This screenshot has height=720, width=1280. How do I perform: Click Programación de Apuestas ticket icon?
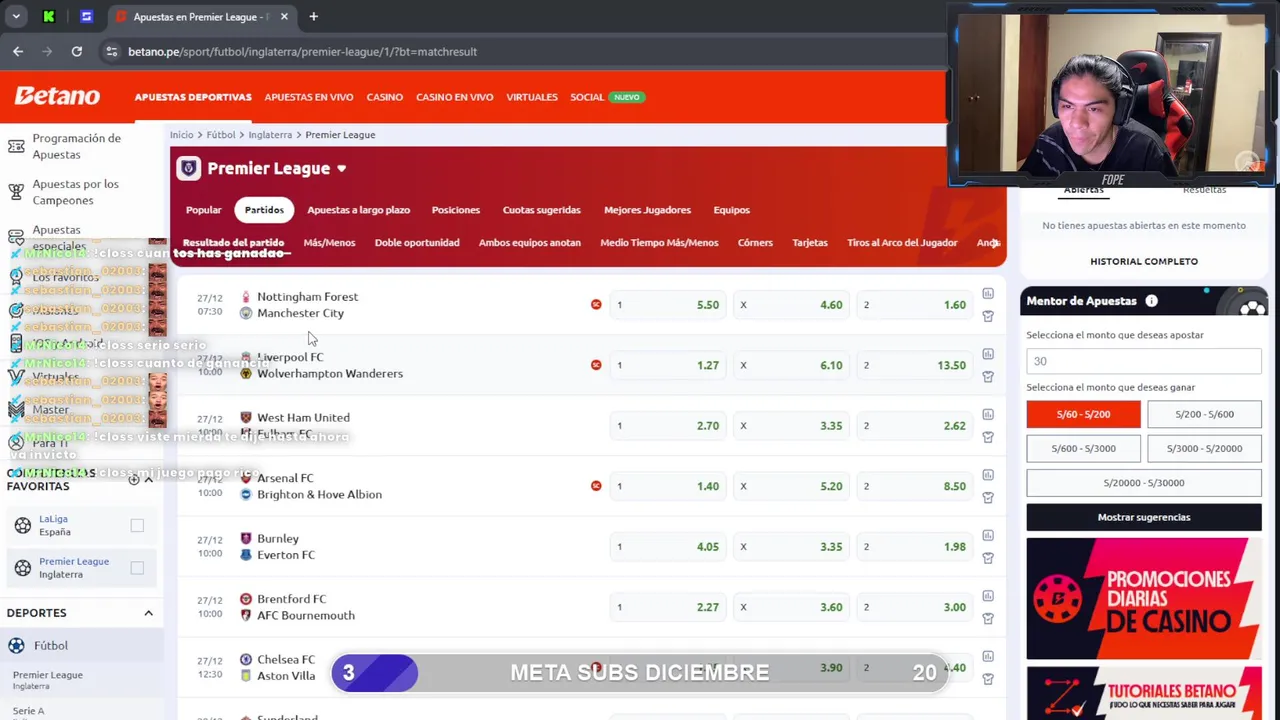(16, 146)
